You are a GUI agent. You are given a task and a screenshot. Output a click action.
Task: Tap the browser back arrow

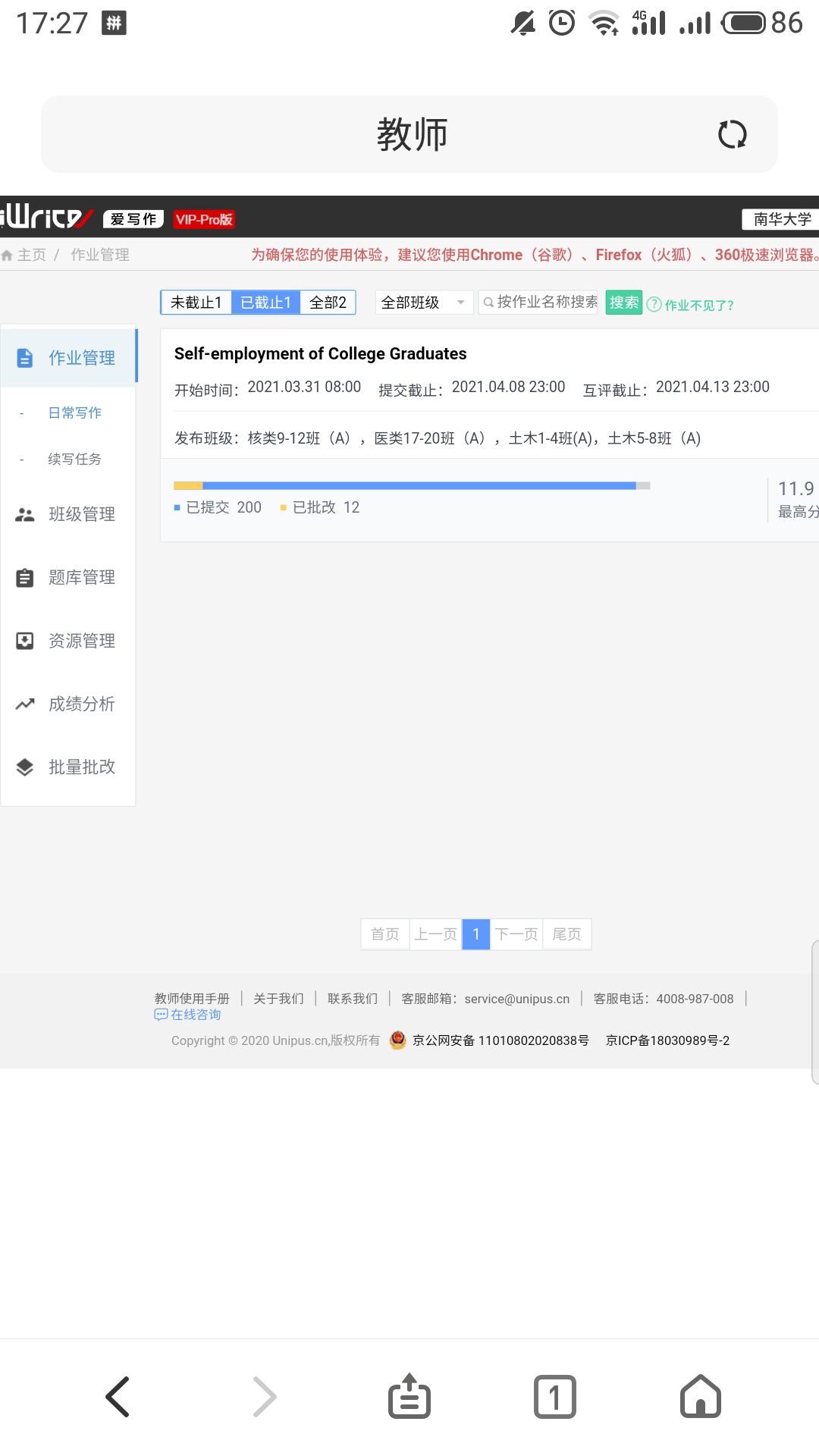point(118,1396)
